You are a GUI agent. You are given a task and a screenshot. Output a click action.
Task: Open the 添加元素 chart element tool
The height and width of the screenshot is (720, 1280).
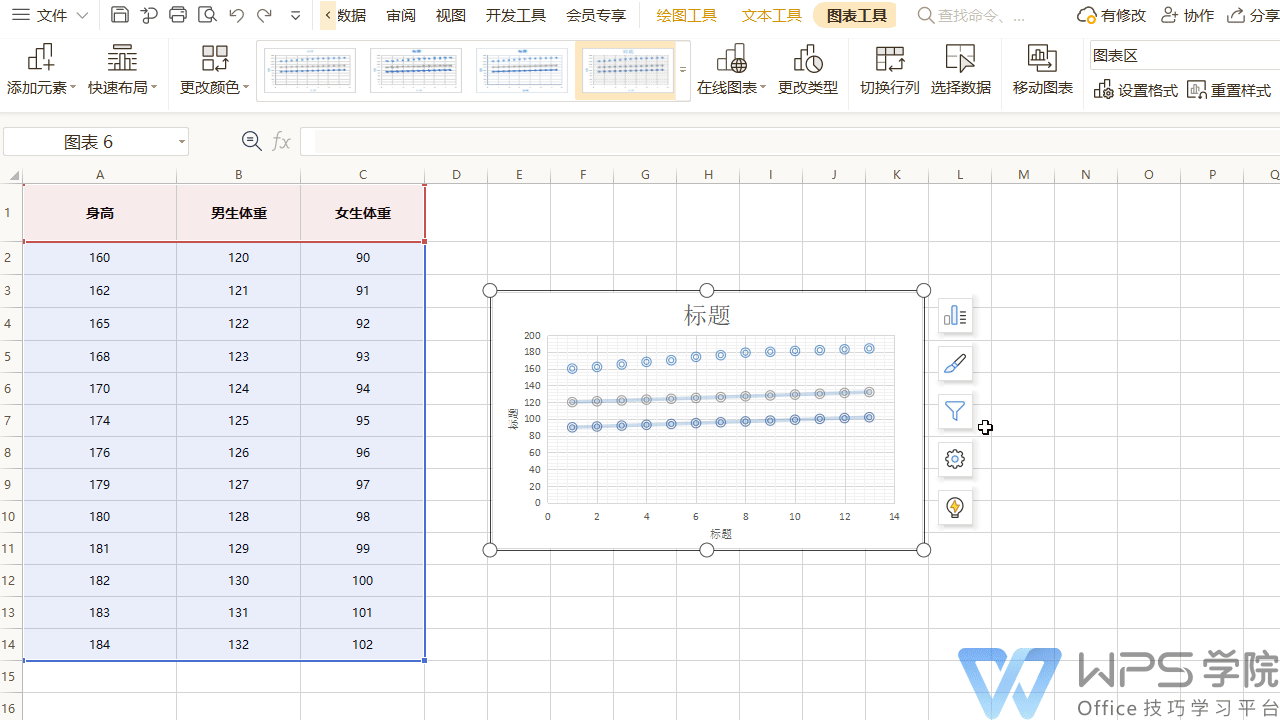40,70
